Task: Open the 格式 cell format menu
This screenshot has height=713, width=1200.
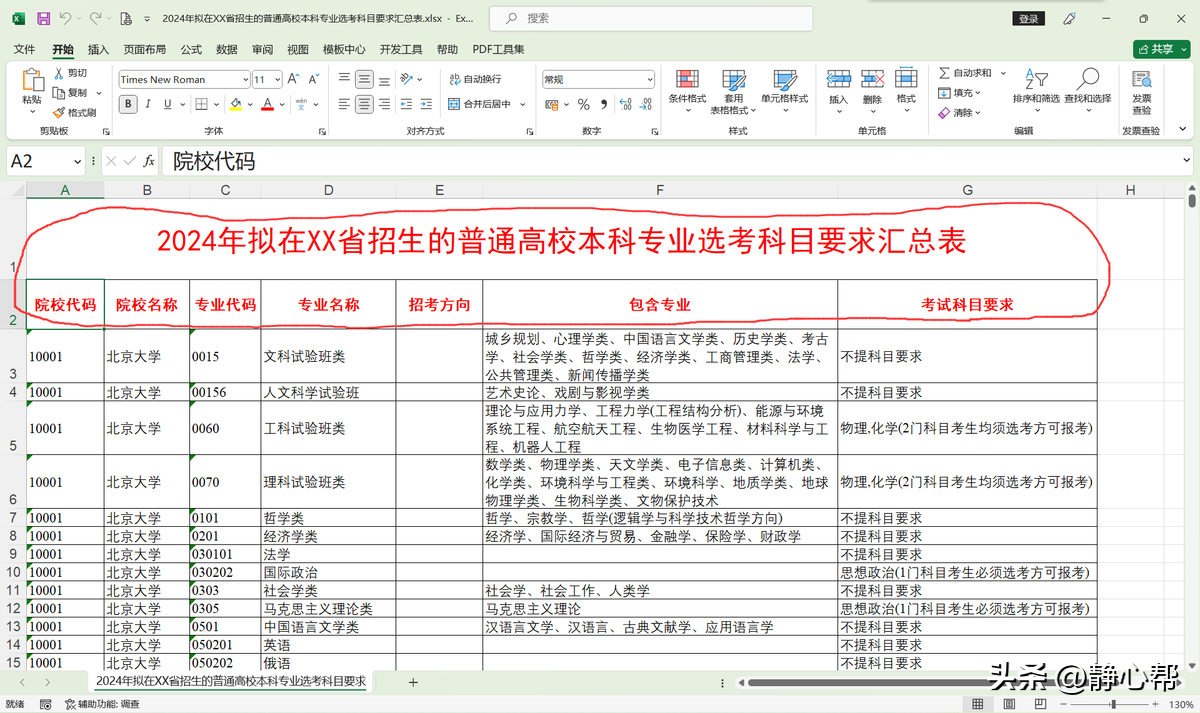Action: point(906,88)
